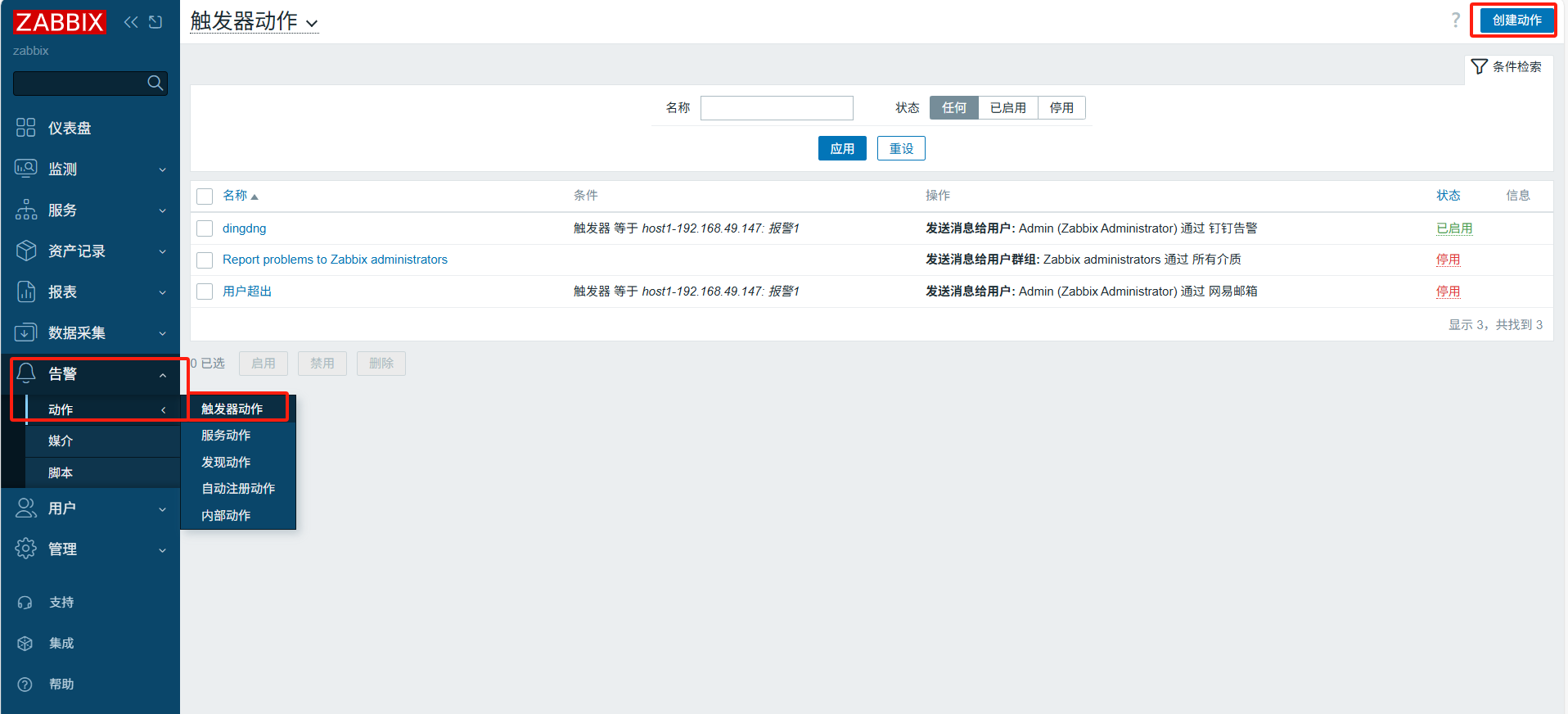This screenshot has height=714, width=1568.
Task: Select 自动注册动作 in submenu
Action: [x=238, y=488]
